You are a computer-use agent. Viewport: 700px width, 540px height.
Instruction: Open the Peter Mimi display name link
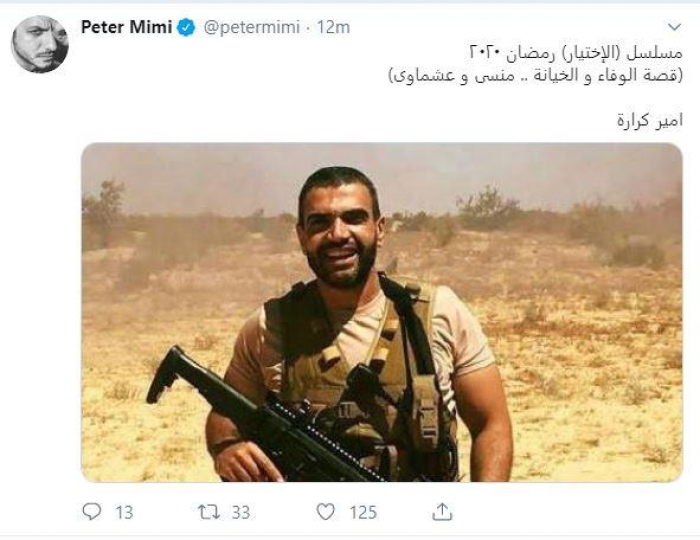pos(125,28)
